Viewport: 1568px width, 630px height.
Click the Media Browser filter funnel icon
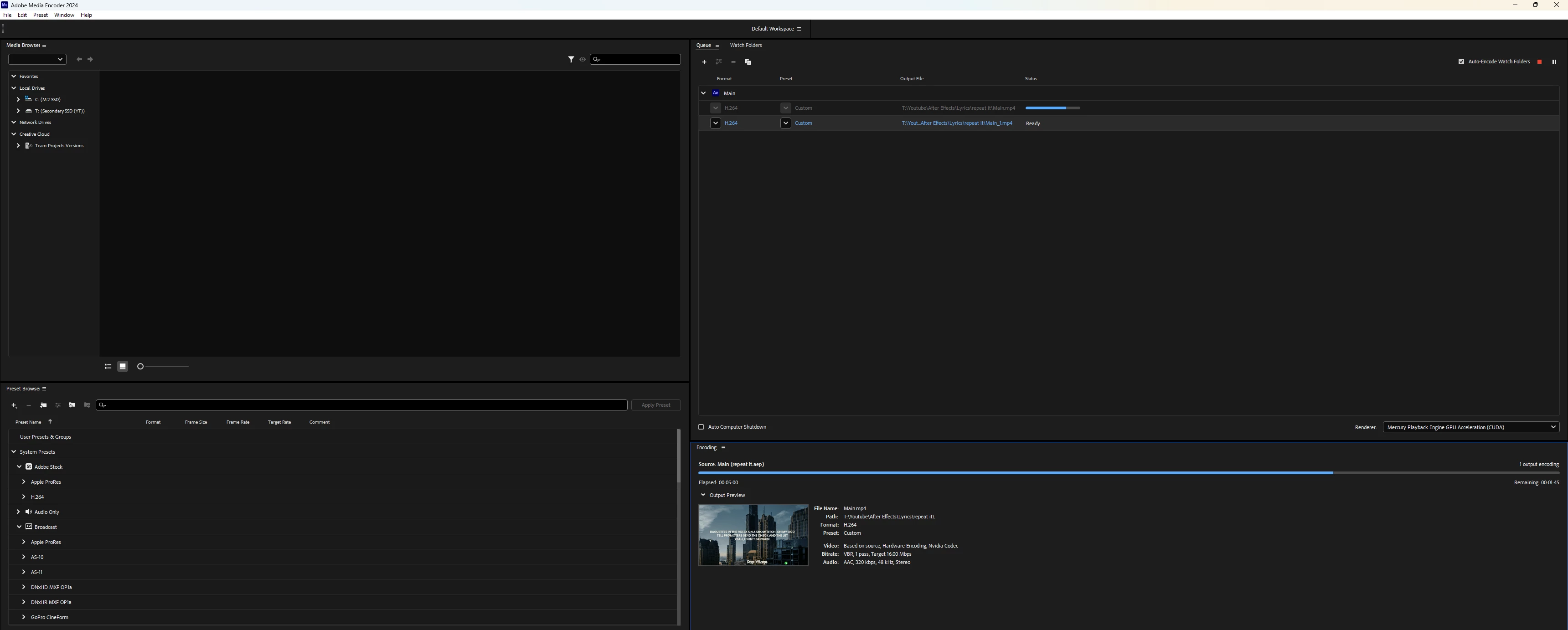point(571,60)
